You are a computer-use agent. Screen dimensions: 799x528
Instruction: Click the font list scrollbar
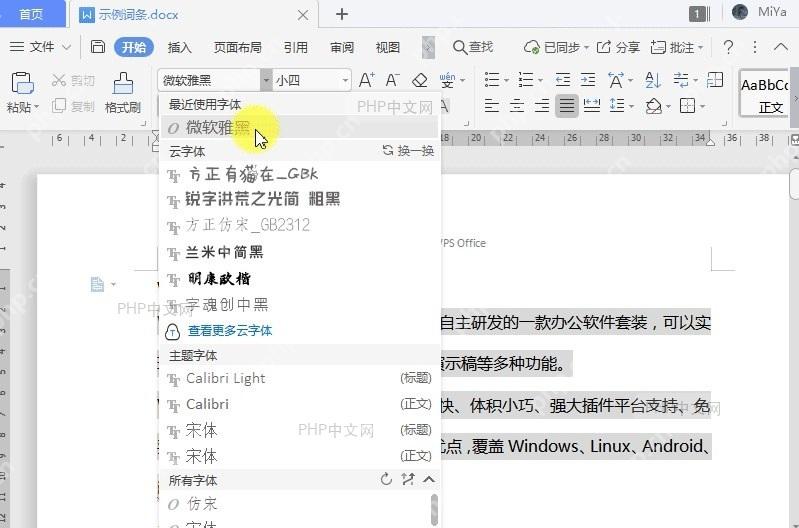click(434, 509)
